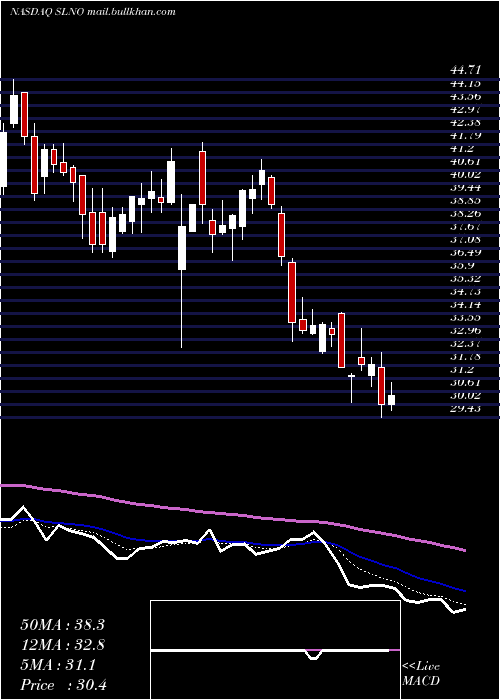Image resolution: width=500 pixels, height=700 pixels.
Task: Select the 30.61 price label
Action: pos(465,383)
